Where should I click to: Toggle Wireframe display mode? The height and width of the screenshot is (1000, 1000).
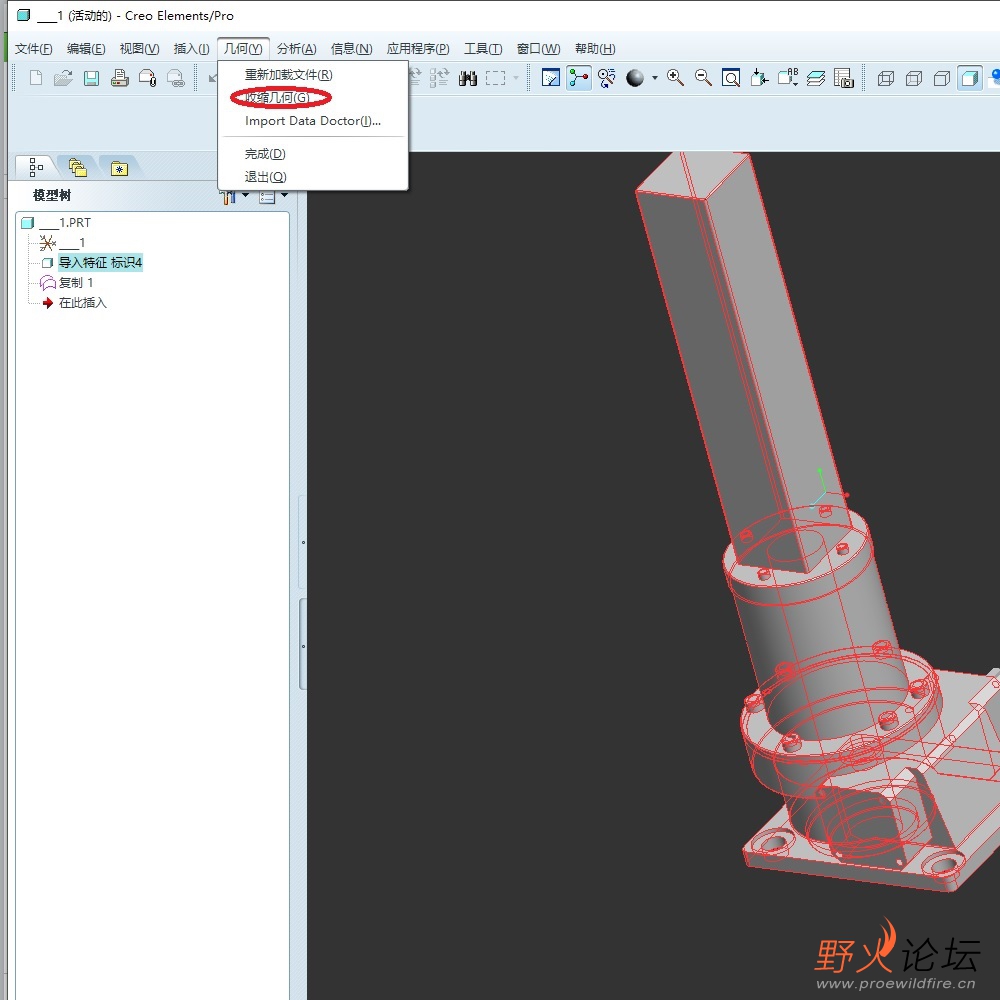pos(885,78)
